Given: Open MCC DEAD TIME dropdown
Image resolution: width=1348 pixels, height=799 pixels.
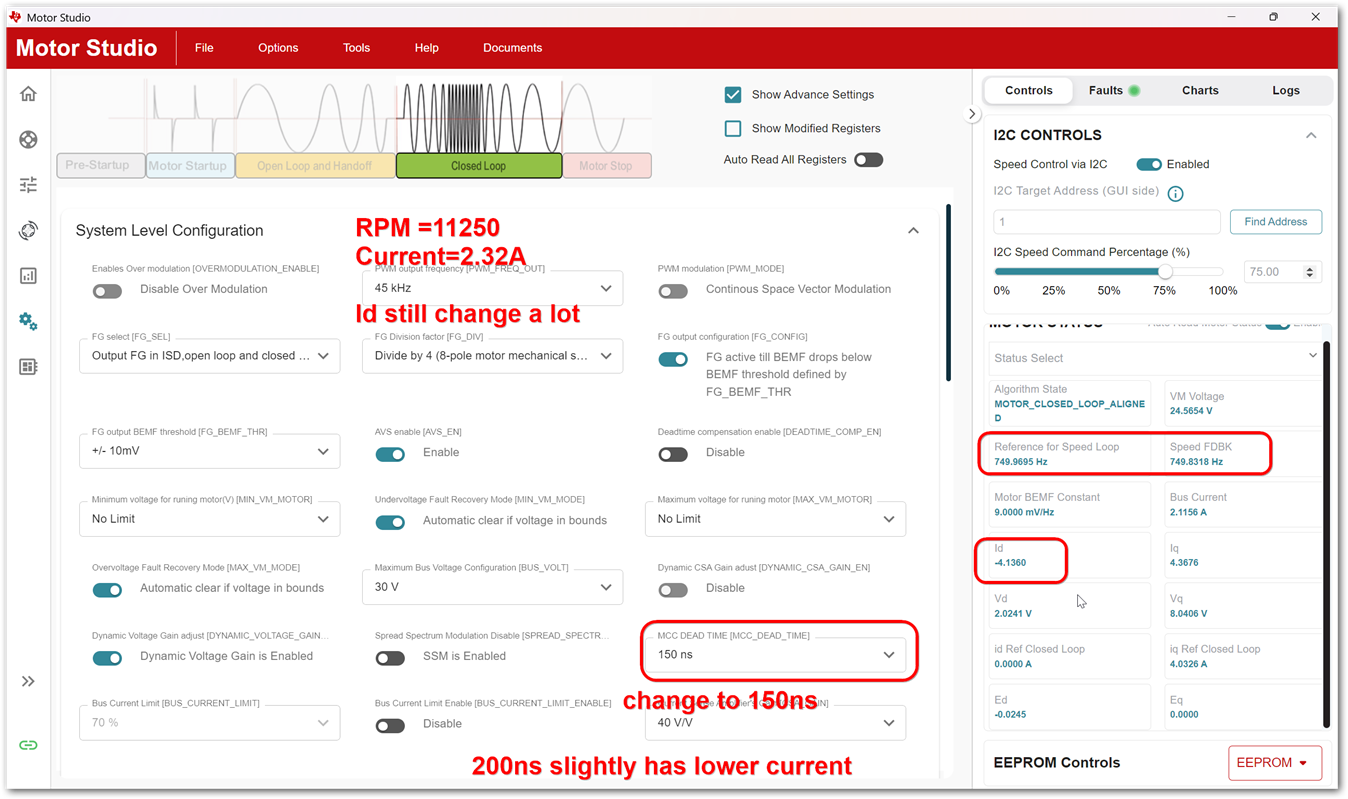Looking at the screenshot, I should coord(775,655).
